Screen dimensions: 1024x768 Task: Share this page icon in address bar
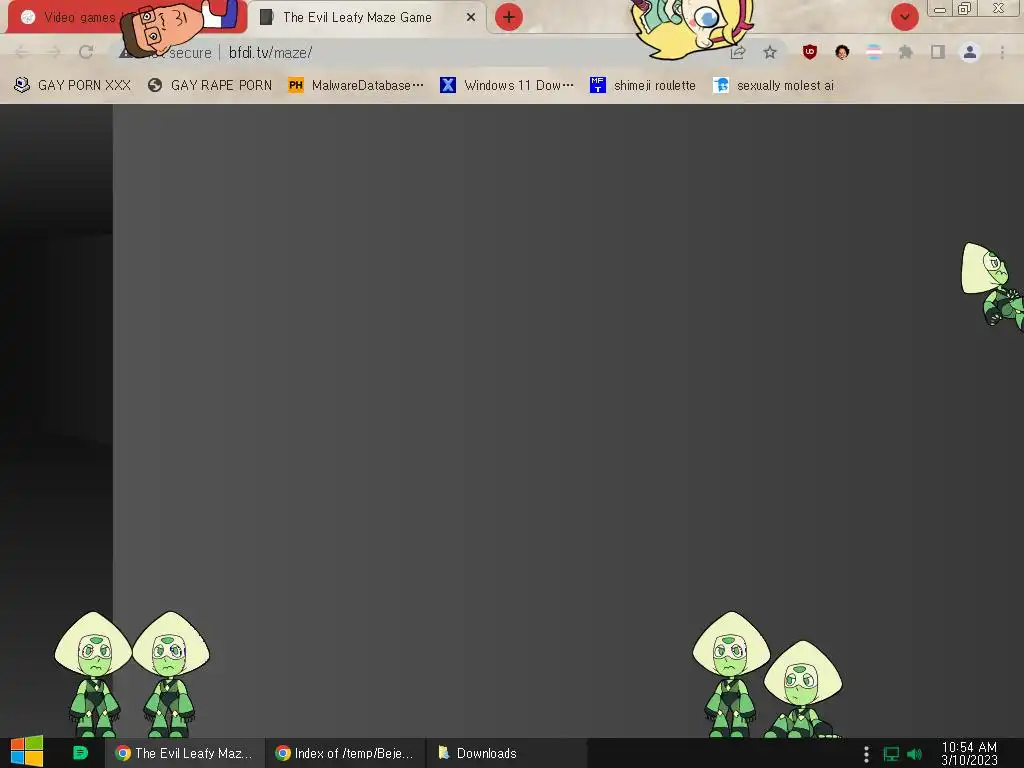tap(738, 52)
